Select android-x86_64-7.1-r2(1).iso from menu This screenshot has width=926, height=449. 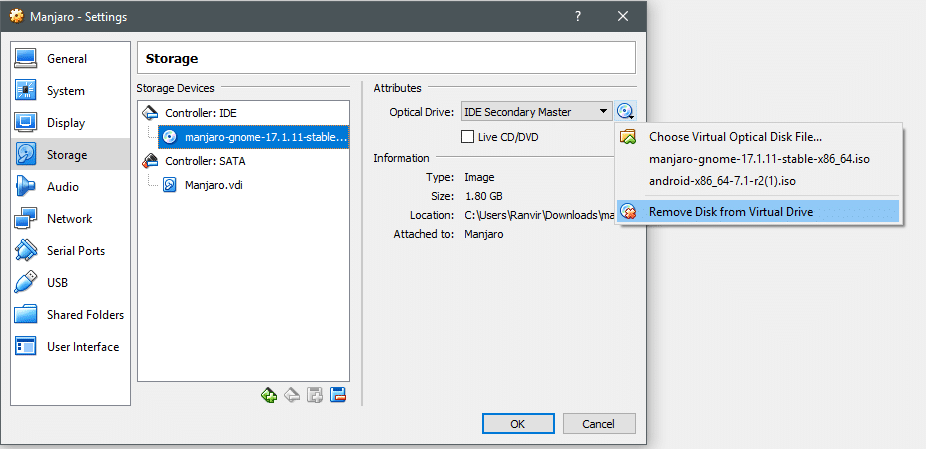[x=758, y=181]
